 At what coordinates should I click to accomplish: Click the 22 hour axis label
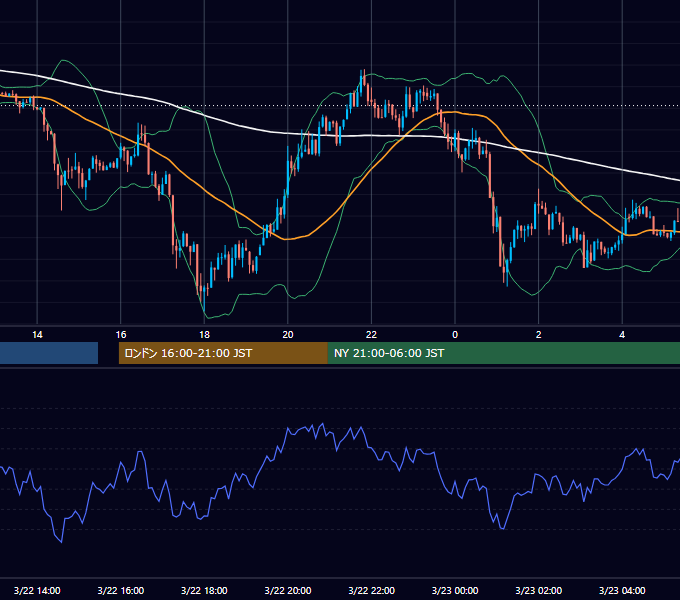(x=371, y=335)
